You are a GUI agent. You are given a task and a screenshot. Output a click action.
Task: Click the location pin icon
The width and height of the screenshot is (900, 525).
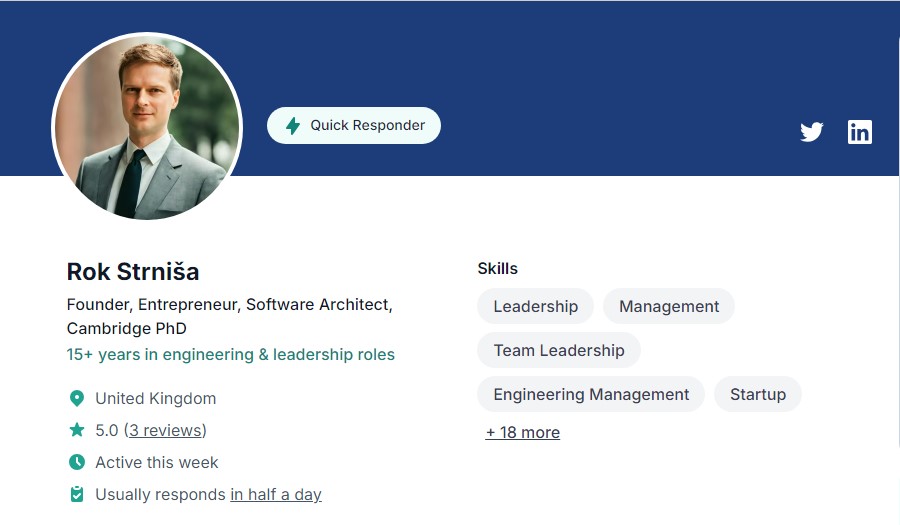[x=77, y=398]
